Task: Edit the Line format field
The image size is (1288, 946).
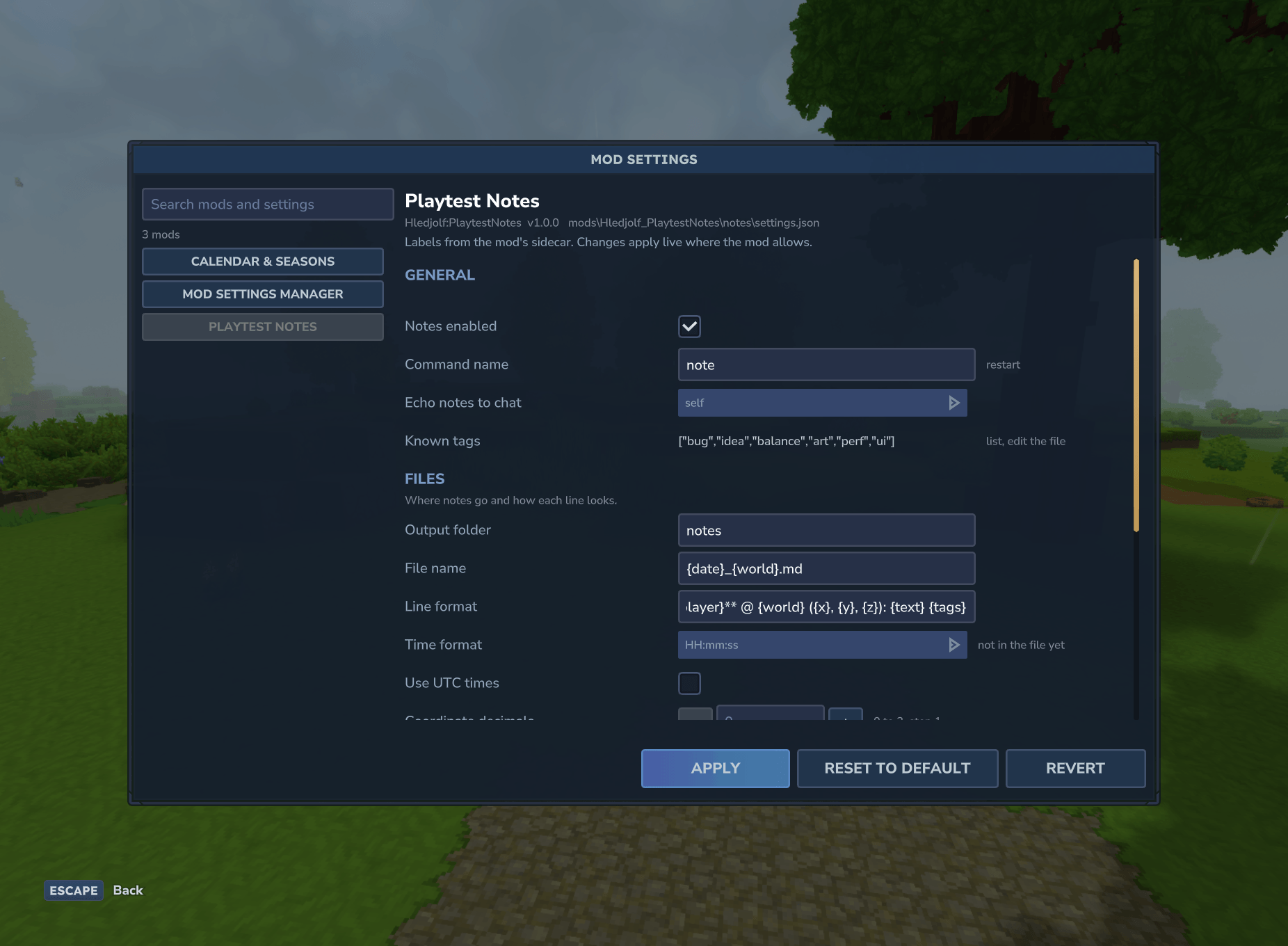Action: click(826, 607)
